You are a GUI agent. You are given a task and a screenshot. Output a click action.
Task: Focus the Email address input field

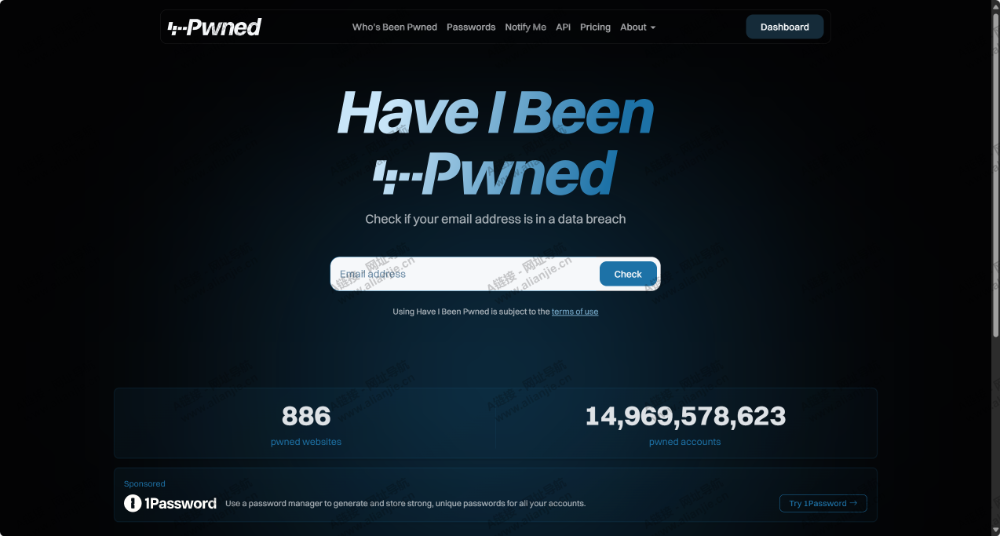(466, 274)
